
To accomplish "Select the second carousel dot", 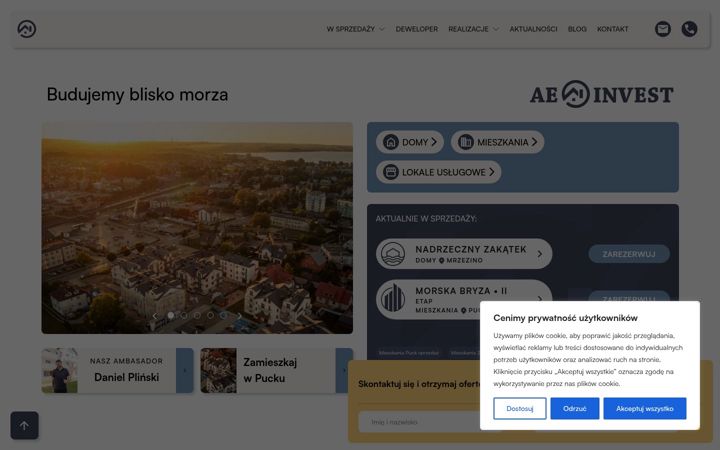I will pos(184,315).
